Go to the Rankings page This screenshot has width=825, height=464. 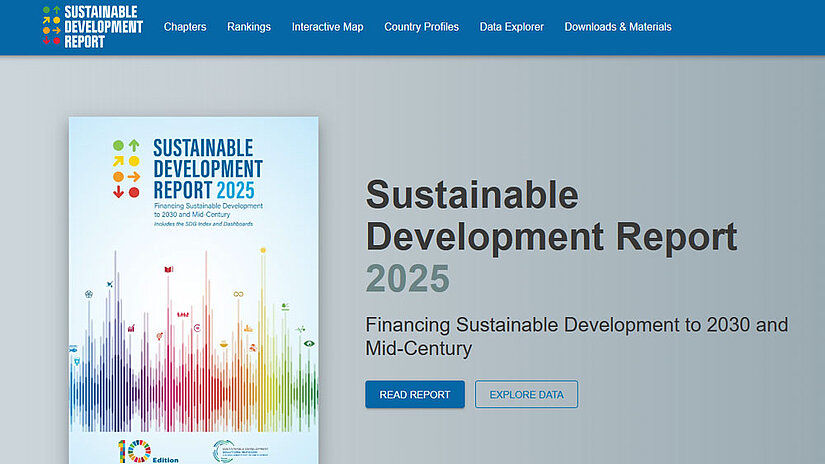[249, 27]
